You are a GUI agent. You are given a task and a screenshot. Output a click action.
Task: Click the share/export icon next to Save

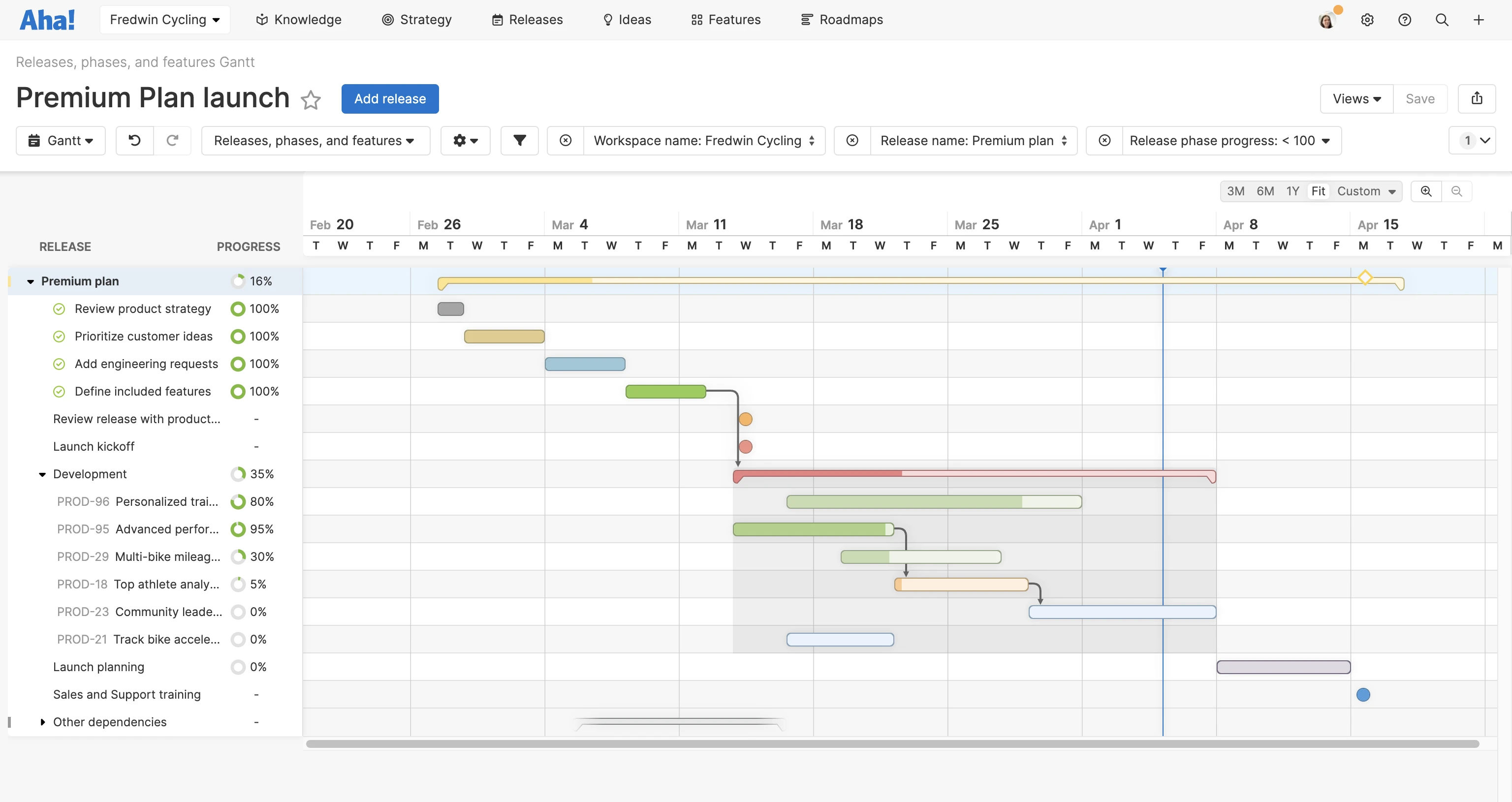[1478, 98]
